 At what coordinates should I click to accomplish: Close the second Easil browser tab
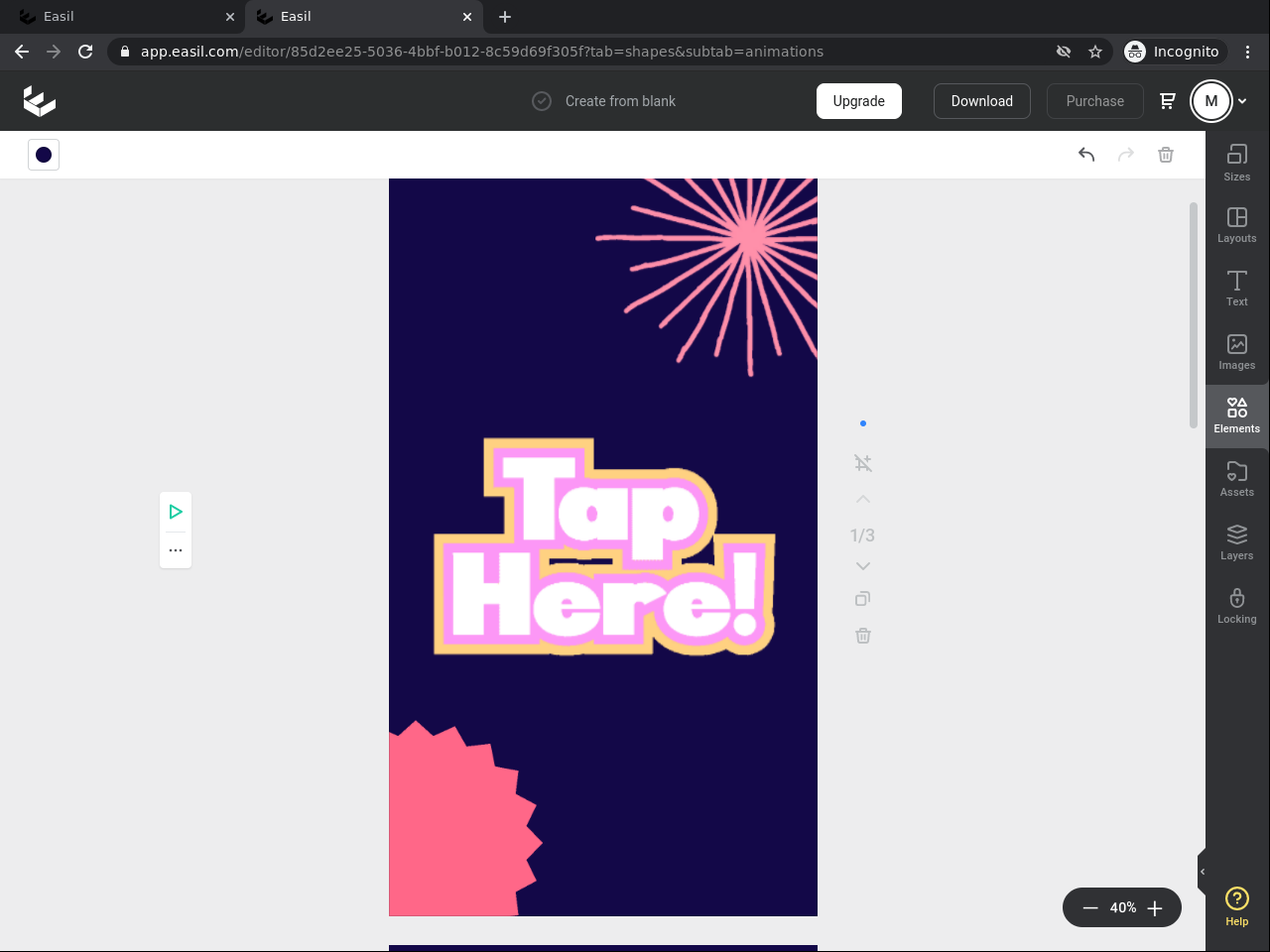pyautogui.click(x=467, y=17)
